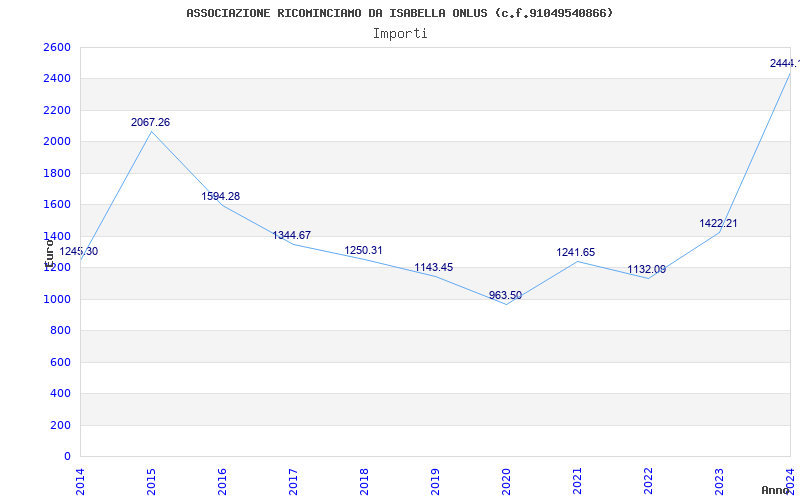Click x-axis year 2019

[435, 482]
